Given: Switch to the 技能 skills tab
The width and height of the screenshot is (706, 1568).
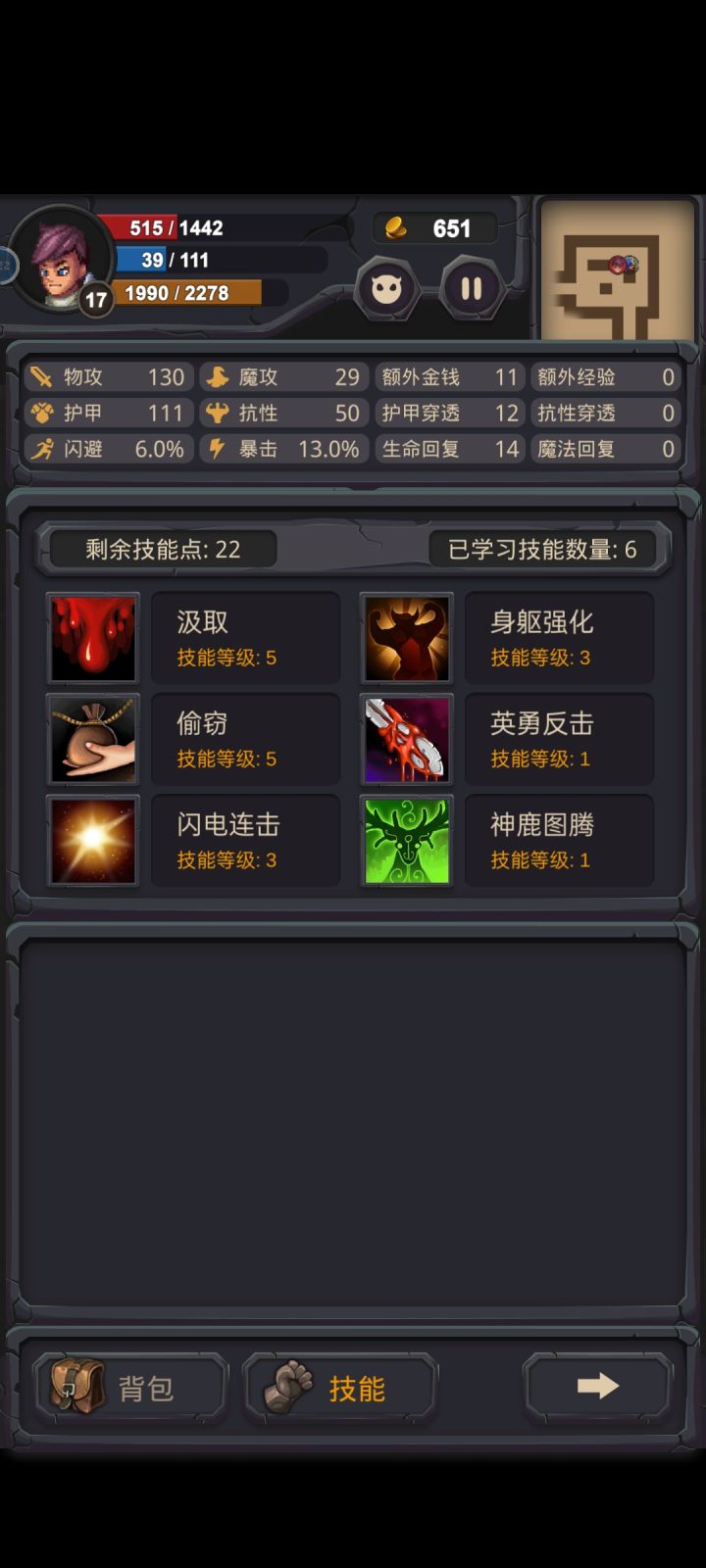Looking at the screenshot, I should tap(340, 1387).
